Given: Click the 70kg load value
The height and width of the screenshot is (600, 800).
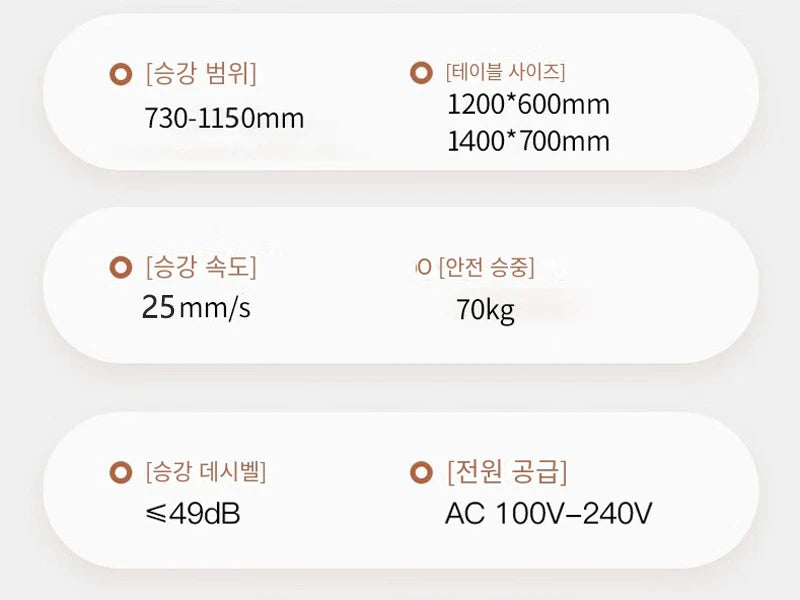Looking at the screenshot, I should point(485,310).
